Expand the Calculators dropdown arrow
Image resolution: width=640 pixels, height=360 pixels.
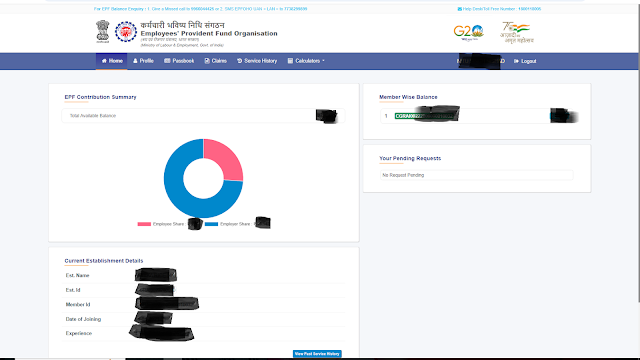tap(323, 61)
